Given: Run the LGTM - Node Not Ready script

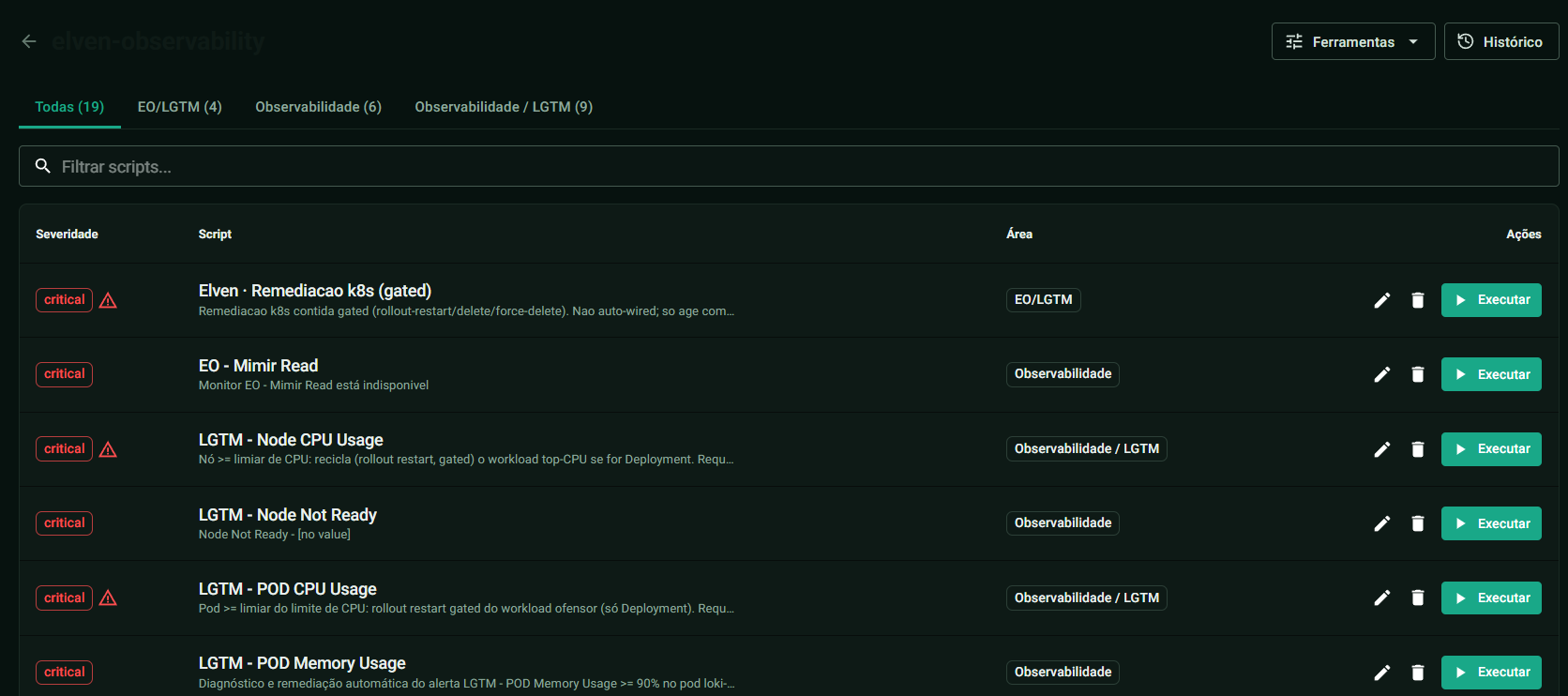Looking at the screenshot, I should [x=1491, y=523].
